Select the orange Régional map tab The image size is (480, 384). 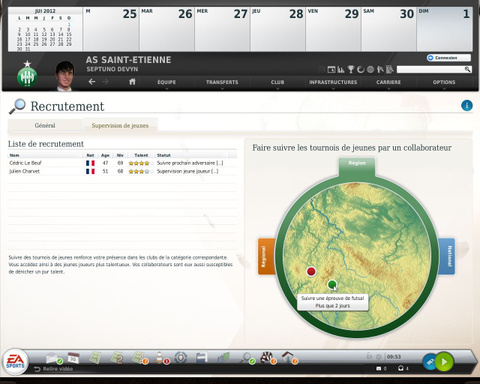[x=266, y=256]
